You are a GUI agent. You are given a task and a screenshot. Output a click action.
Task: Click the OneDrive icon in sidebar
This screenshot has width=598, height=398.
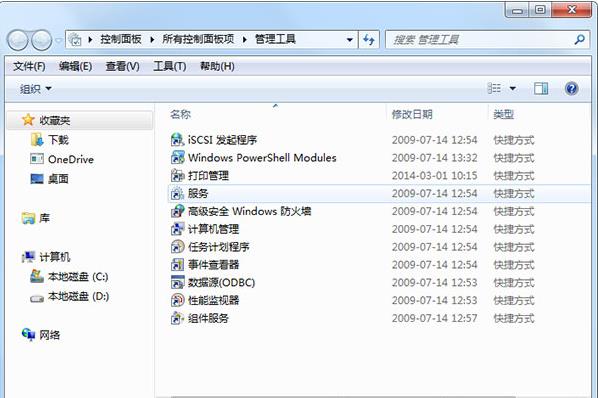(x=37, y=159)
